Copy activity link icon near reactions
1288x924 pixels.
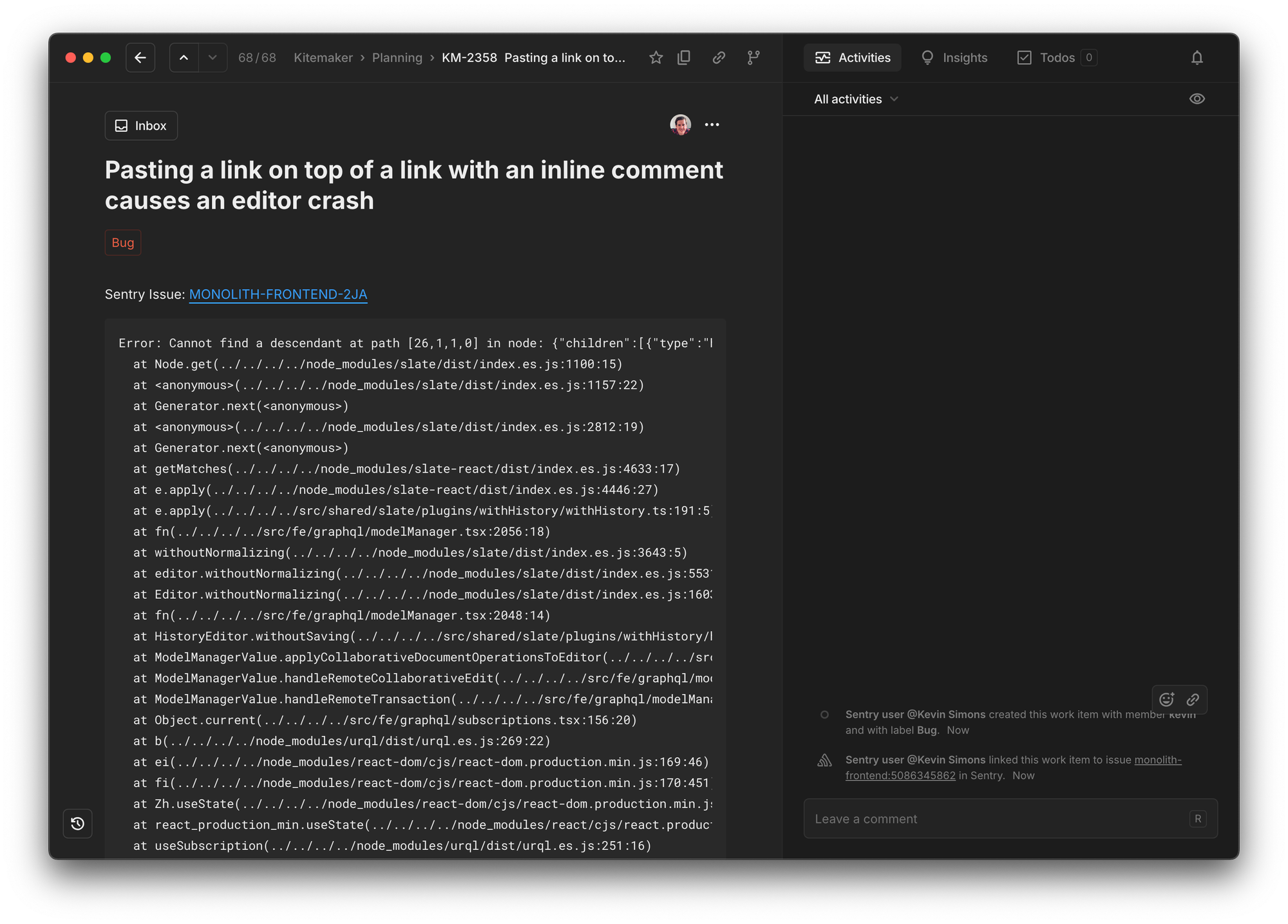click(x=1193, y=699)
